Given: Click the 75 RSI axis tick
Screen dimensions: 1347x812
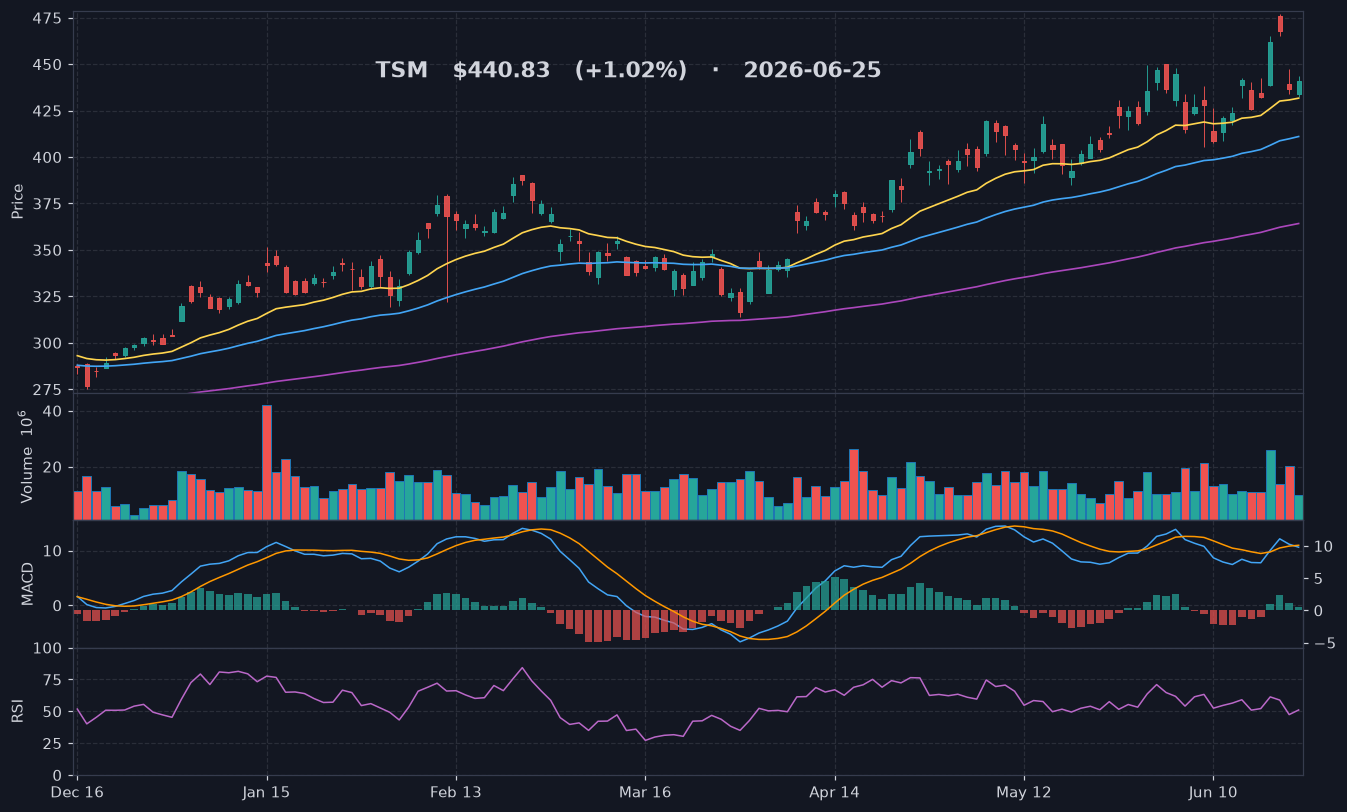Looking at the screenshot, I should pos(52,680).
